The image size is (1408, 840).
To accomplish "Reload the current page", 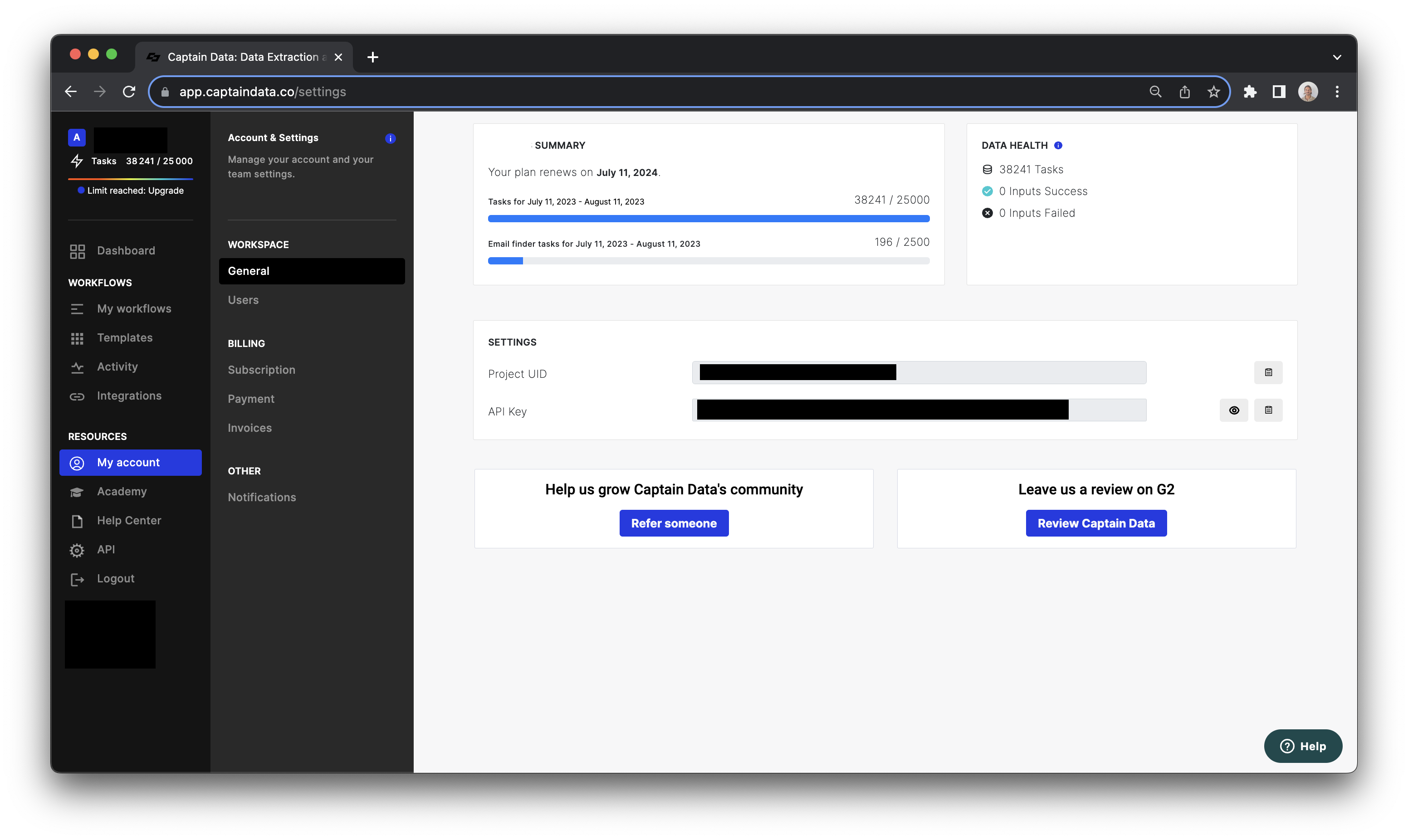I will 129,91.
